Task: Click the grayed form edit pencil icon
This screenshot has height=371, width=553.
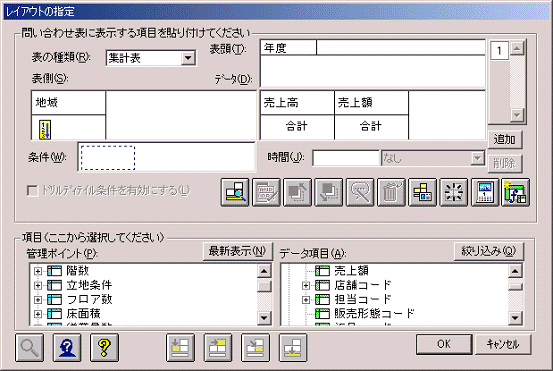Action: tap(266, 192)
